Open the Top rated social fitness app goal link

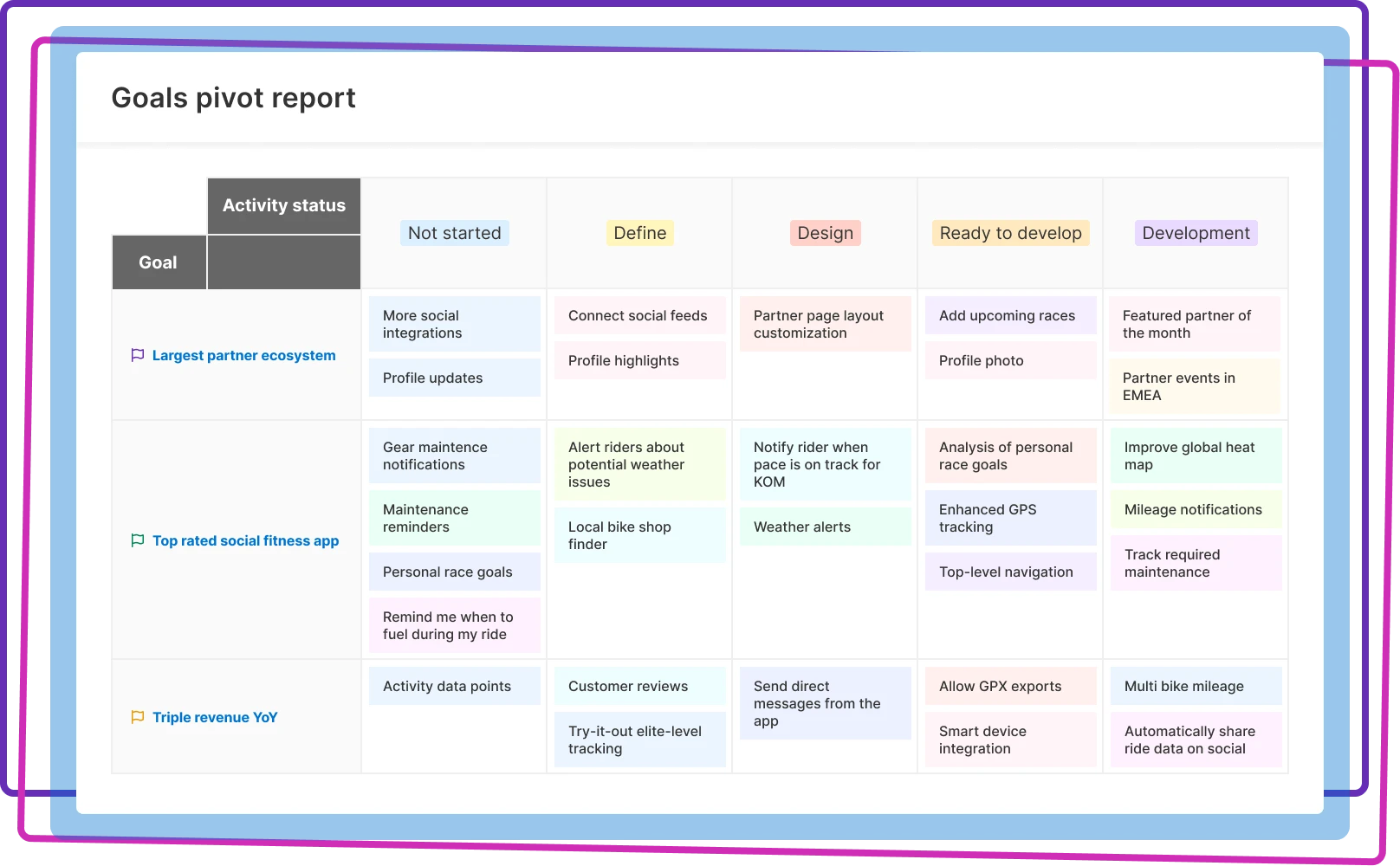coord(245,540)
